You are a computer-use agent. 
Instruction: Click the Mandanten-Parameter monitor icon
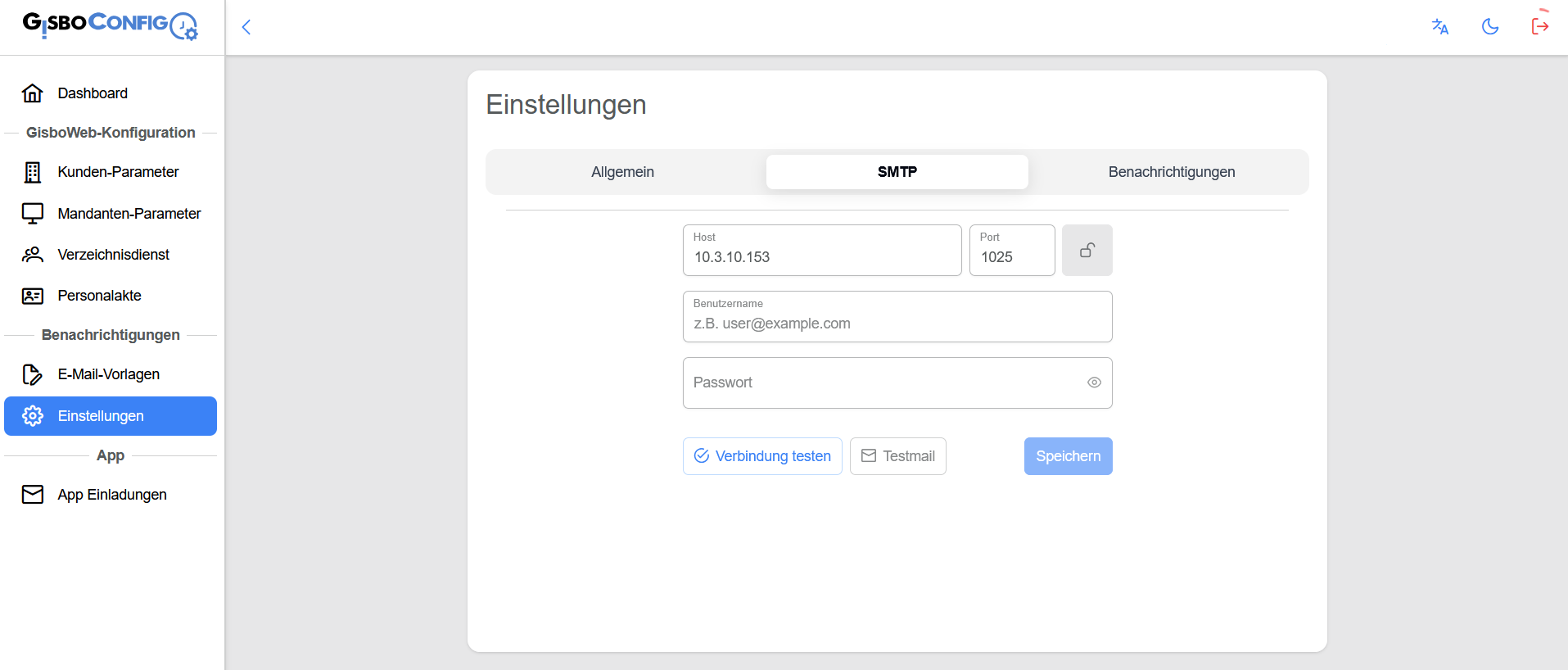point(33,214)
